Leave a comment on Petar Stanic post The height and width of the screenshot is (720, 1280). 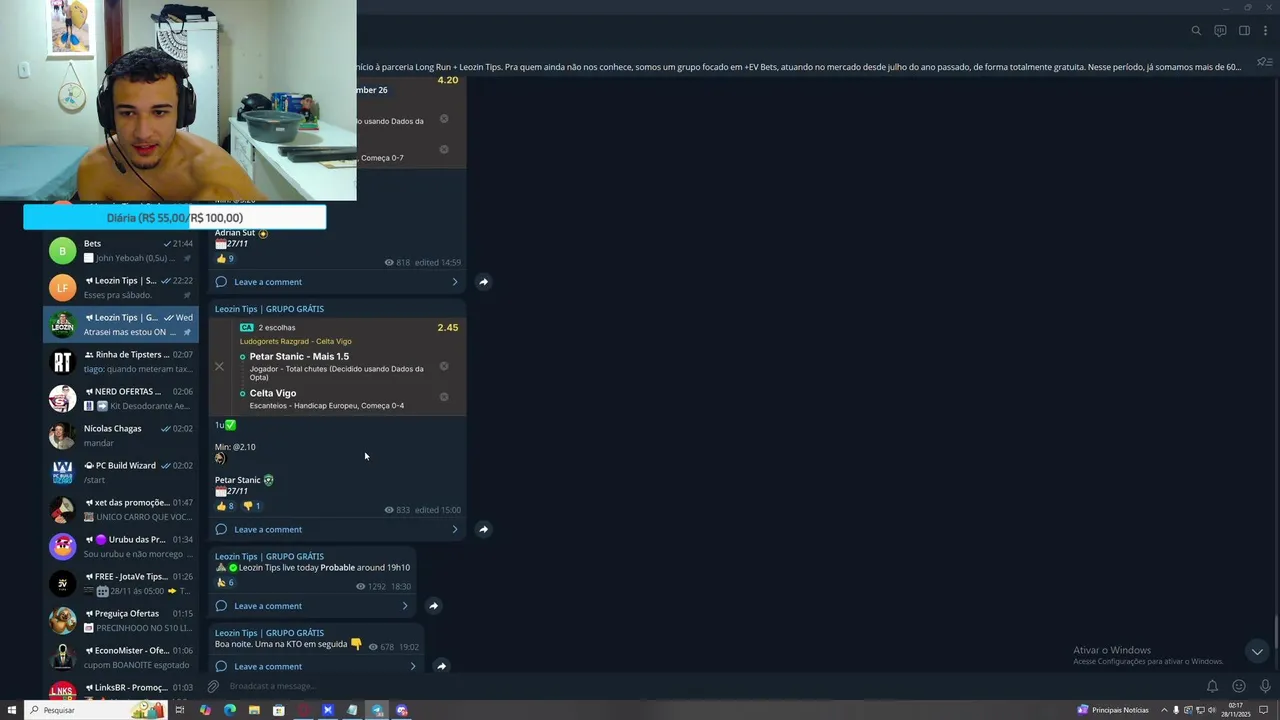click(x=267, y=529)
